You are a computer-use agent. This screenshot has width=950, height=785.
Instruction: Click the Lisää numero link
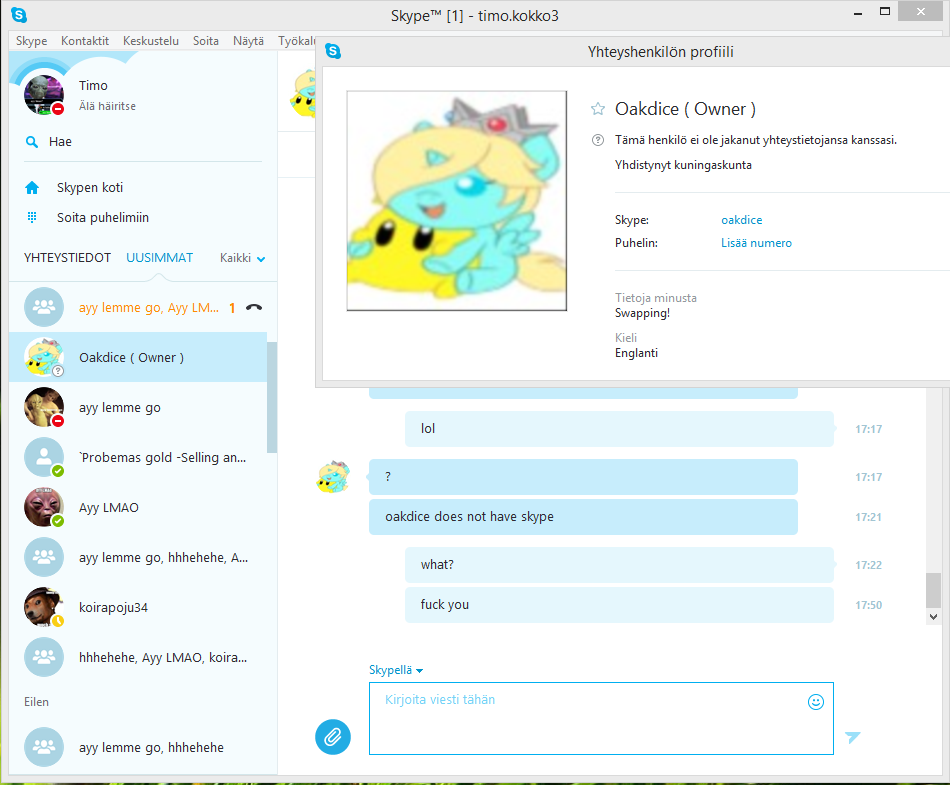tap(756, 243)
